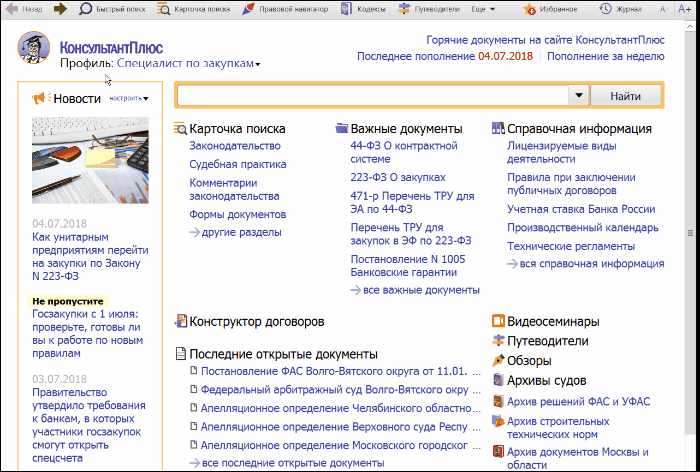Image resolution: width=700 pixels, height=472 pixels.
Task: Open Технические регламенты link
Action: (x=571, y=246)
